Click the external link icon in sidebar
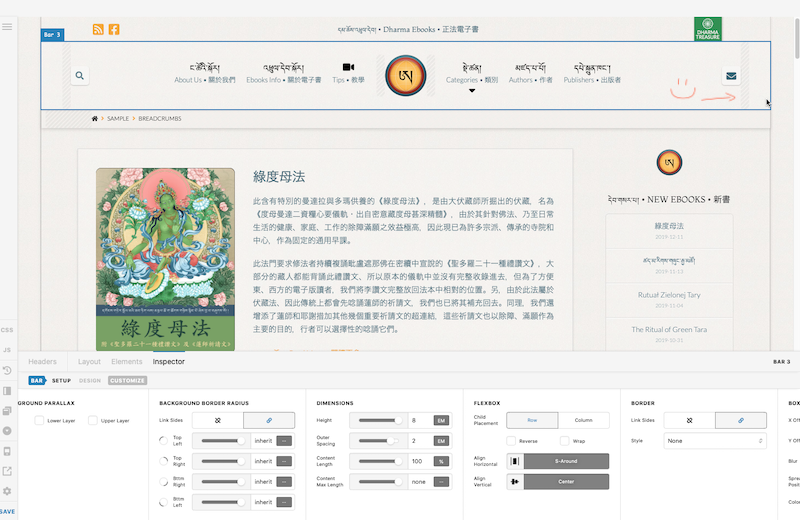 tap(7, 471)
